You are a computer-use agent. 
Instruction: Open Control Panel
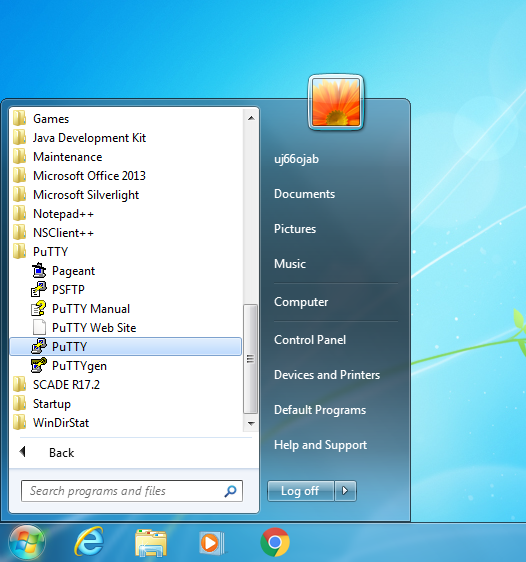coord(310,340)
